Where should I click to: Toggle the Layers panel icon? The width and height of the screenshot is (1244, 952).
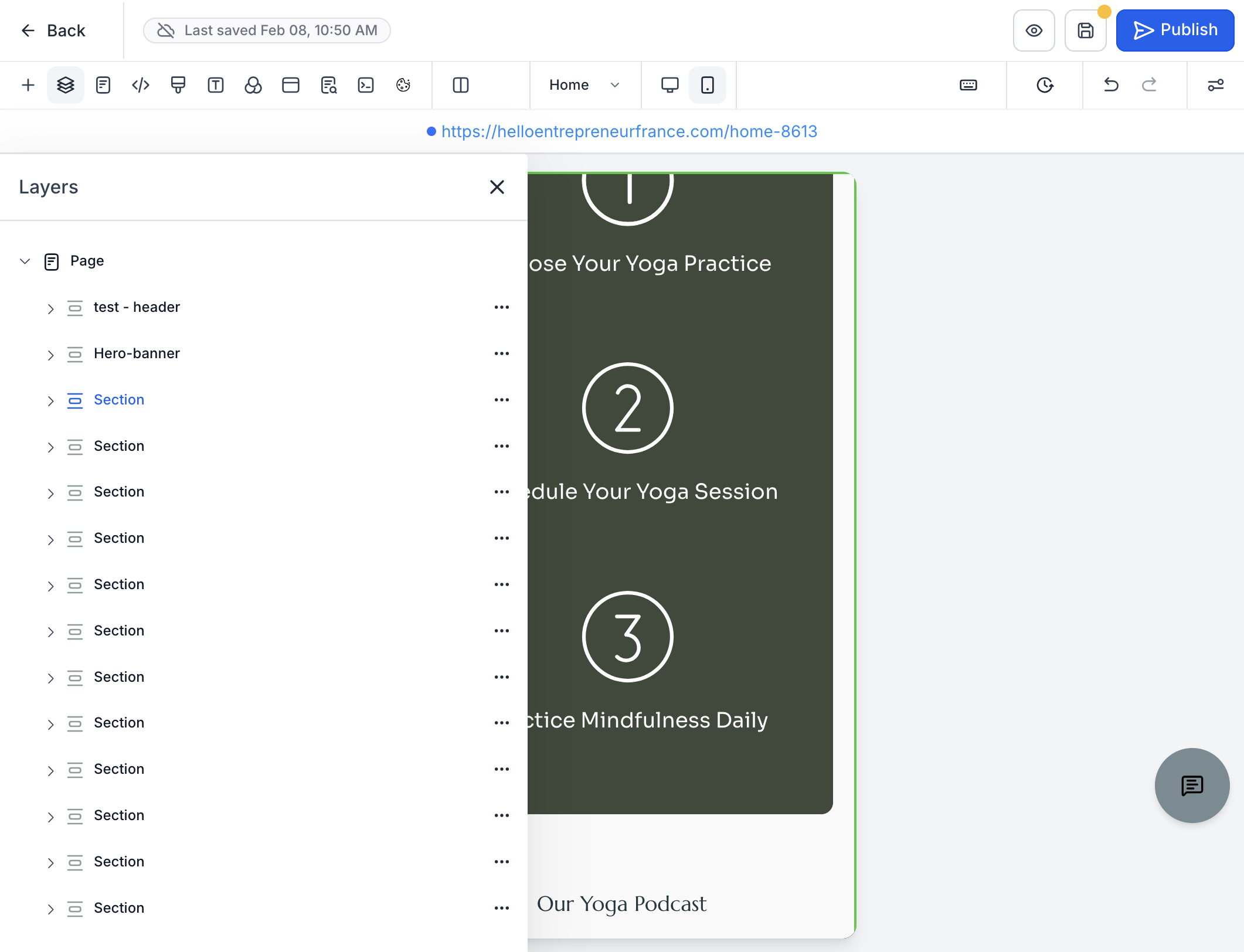click(x=66, y=85)
